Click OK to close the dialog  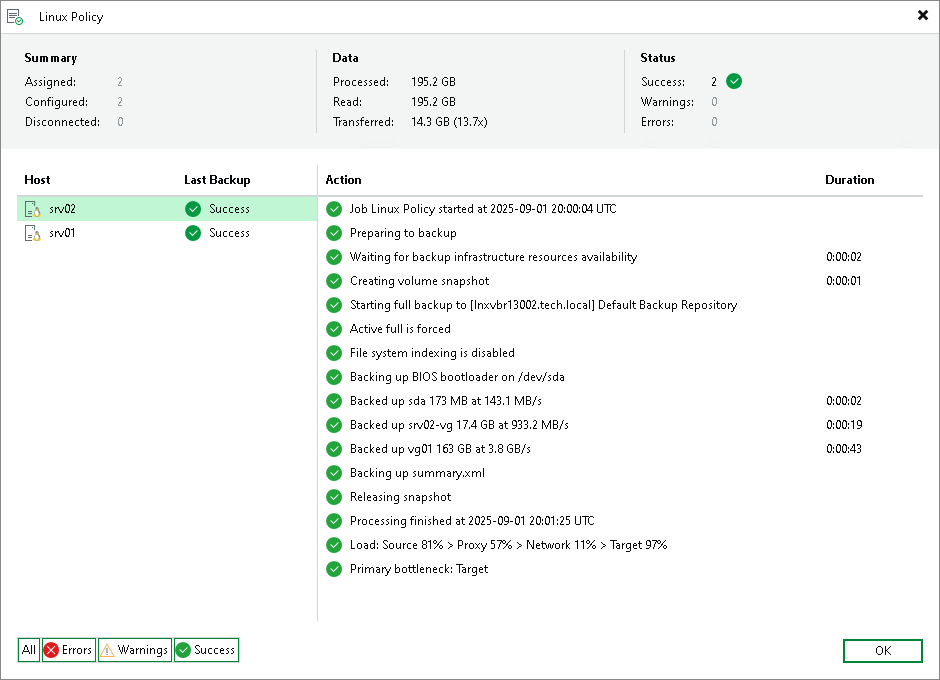pyautogui.click(x=882, y=651)
